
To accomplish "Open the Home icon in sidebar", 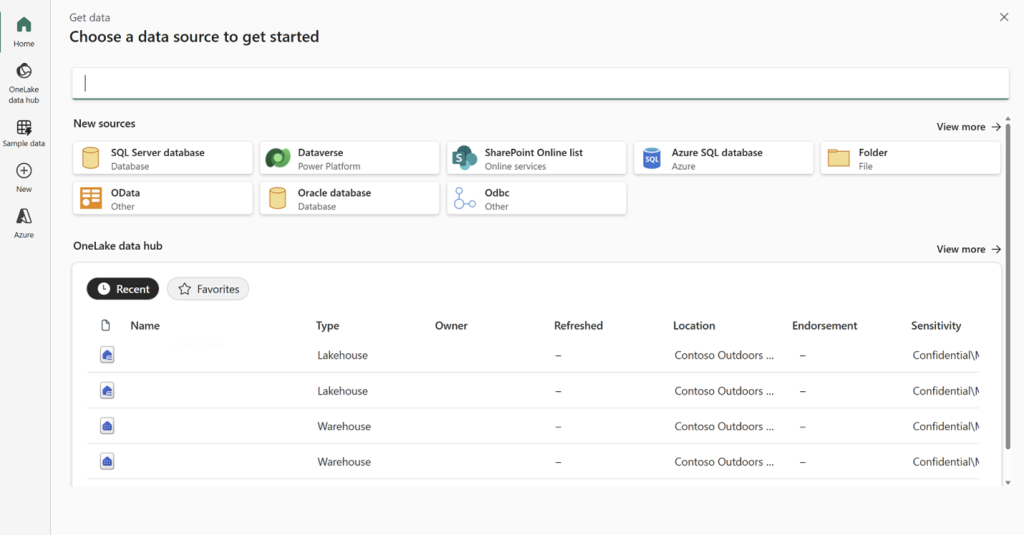I will pyautogui.click(x=24, y=25).
